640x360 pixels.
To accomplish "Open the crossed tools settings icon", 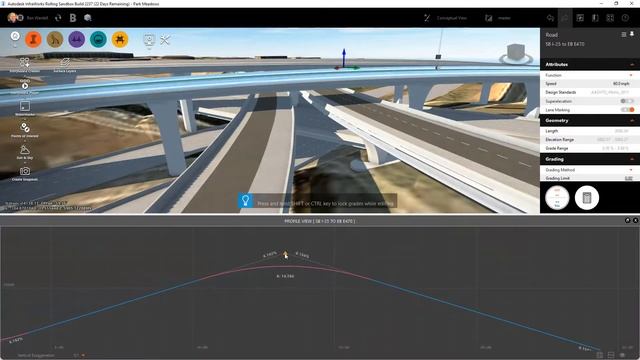I will pos(165,40).
